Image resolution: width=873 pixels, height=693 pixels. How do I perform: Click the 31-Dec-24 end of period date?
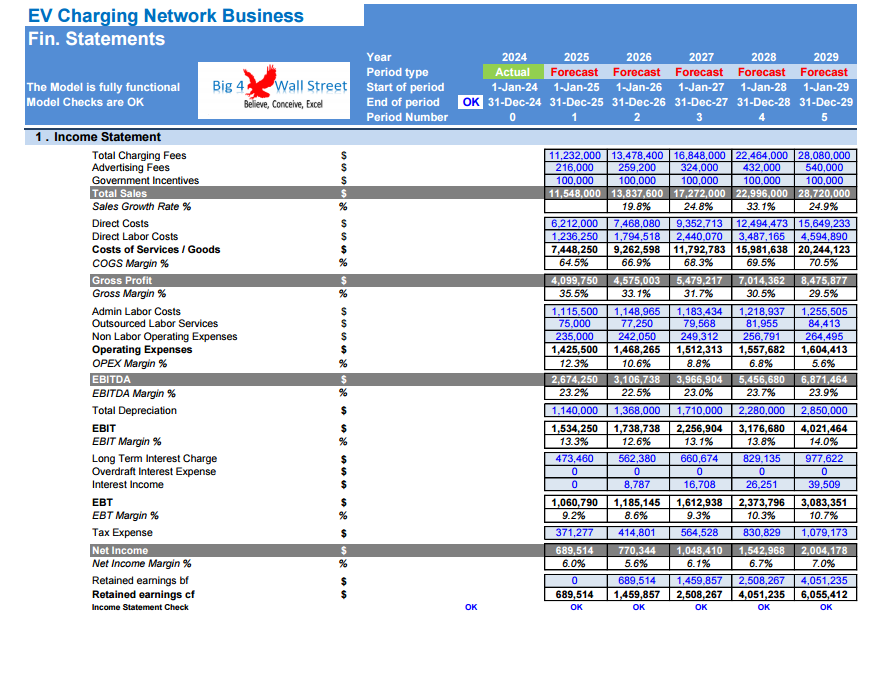(x=514, y=102)
